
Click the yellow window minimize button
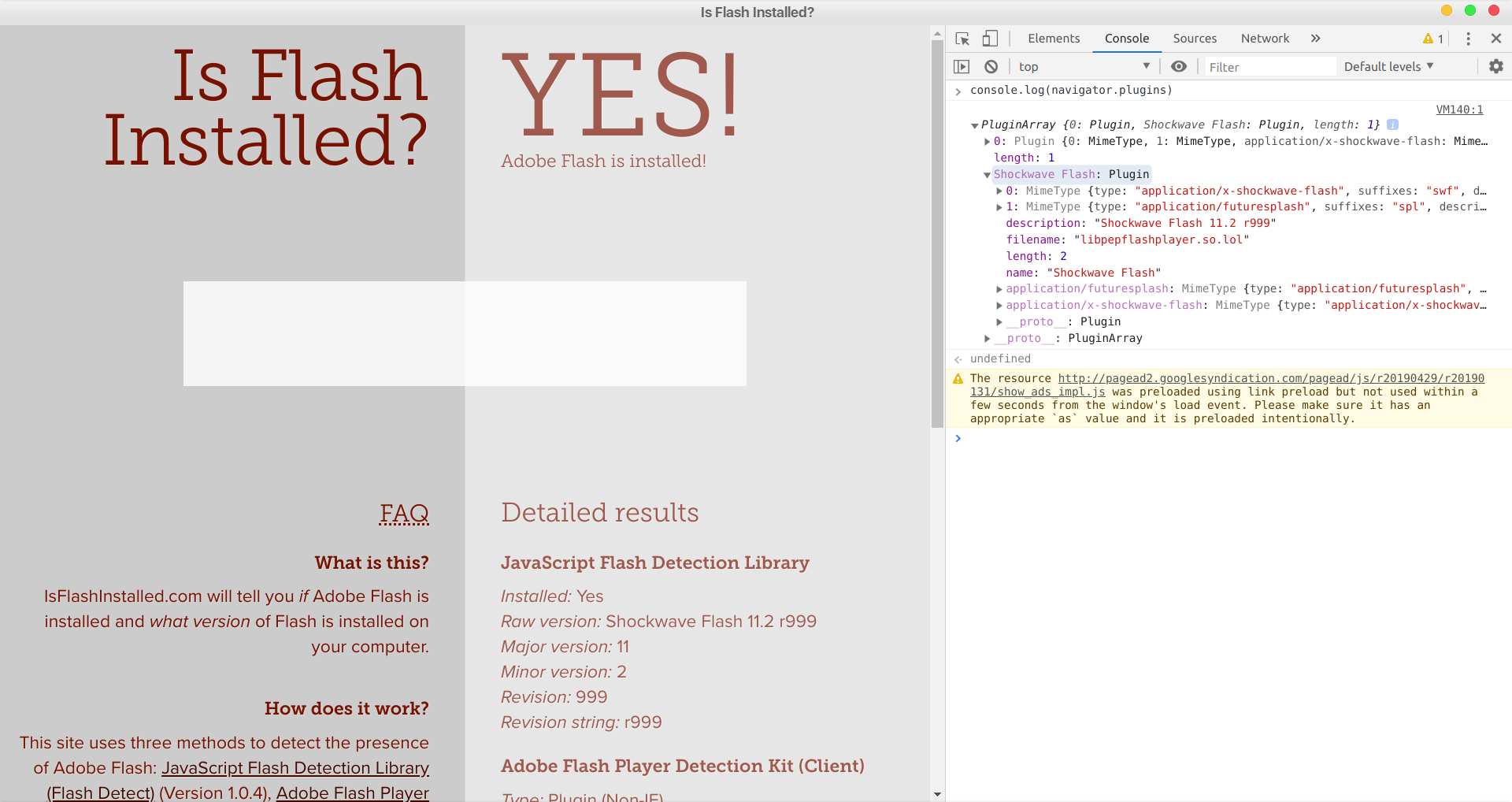point(1446,10)
